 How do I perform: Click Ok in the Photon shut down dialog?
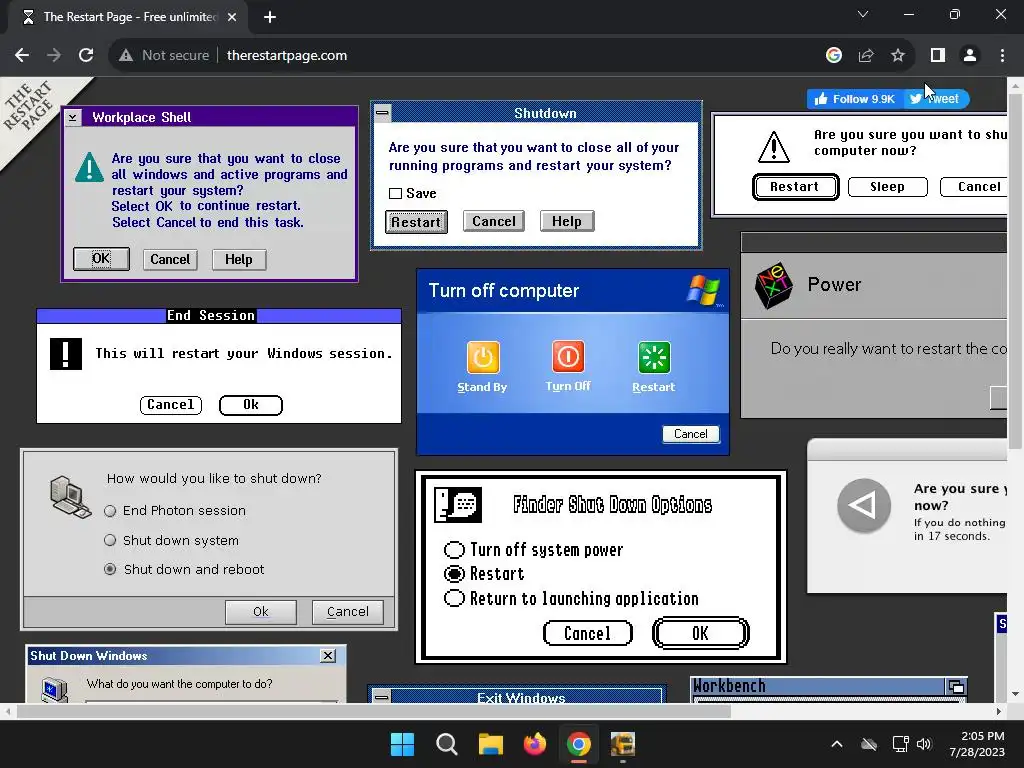261,612
